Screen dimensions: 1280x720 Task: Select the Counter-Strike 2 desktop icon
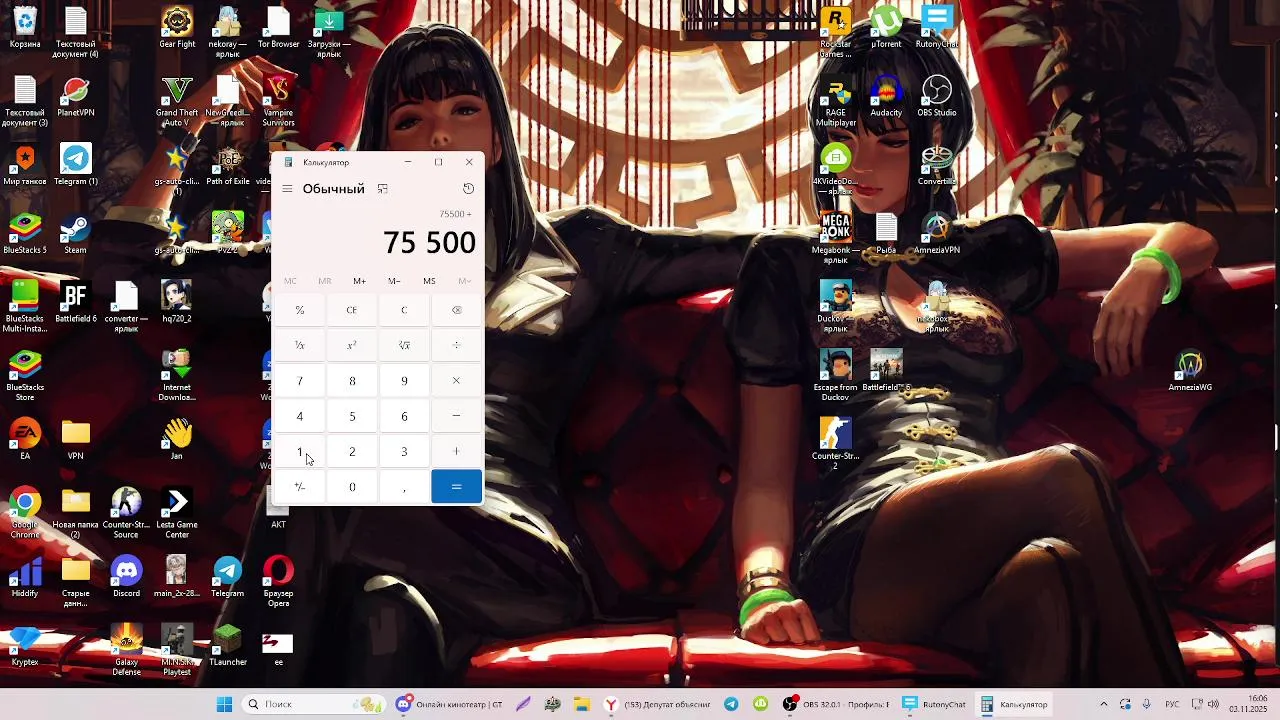835,445
